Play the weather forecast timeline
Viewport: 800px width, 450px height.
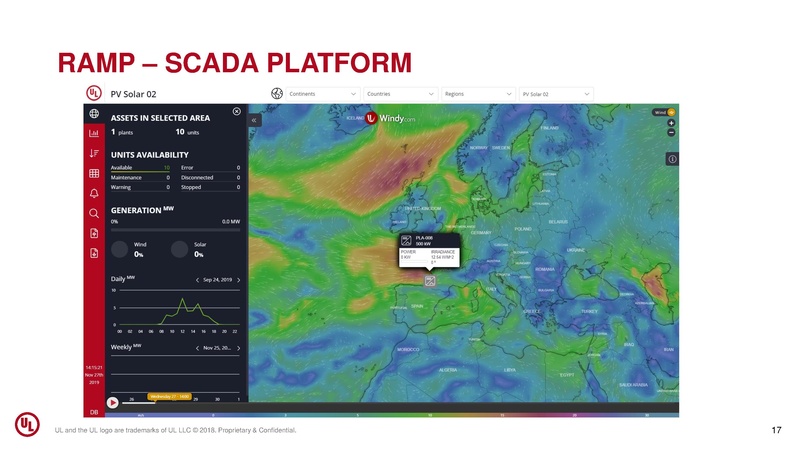pos(113,403)
